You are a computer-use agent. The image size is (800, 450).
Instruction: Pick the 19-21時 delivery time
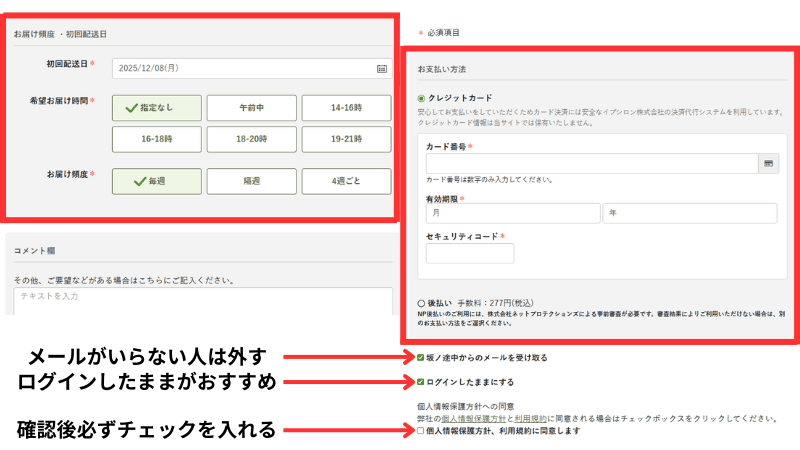(346, 139)
